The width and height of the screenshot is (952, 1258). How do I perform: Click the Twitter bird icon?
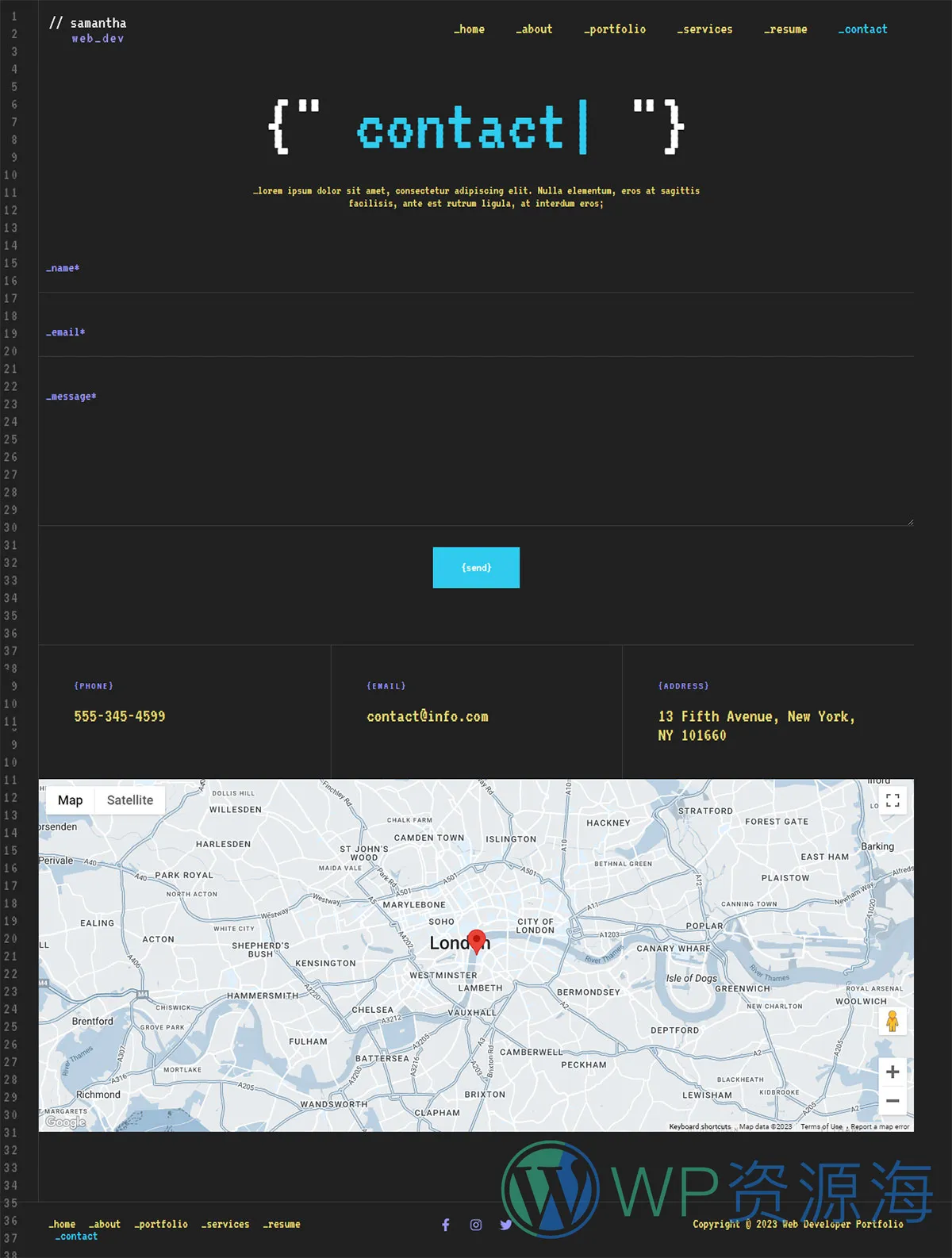pyautogui.click(x=505, y=1225)
